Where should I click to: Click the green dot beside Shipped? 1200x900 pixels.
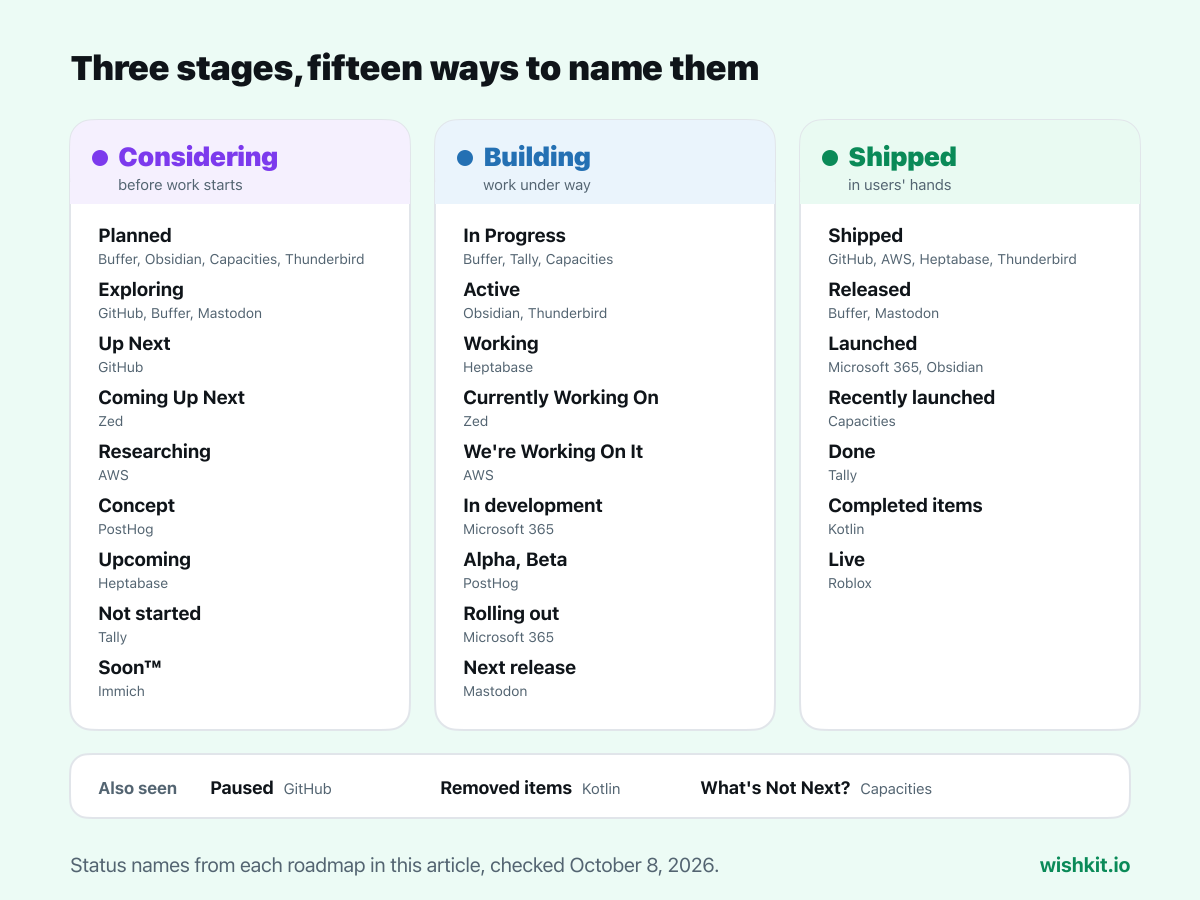coord(830,158)
